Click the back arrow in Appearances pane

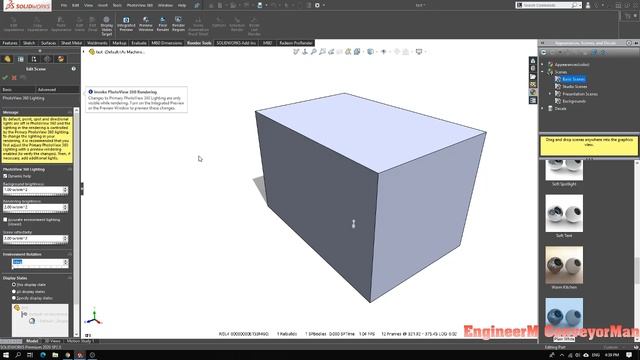tap(544, 52)
